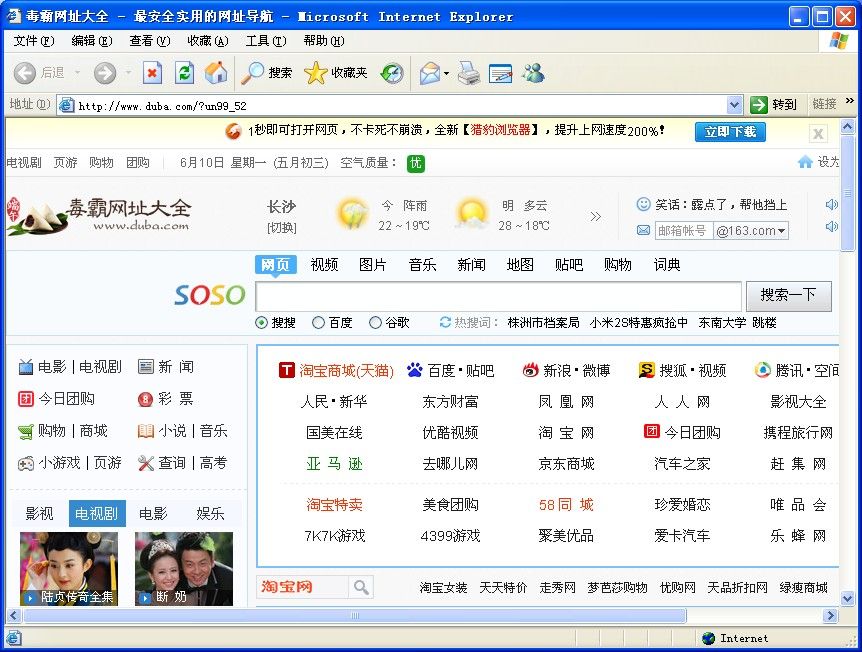Open the address bar dropdown arrow
Screen dimensions: 862x652
pos(734,104)
